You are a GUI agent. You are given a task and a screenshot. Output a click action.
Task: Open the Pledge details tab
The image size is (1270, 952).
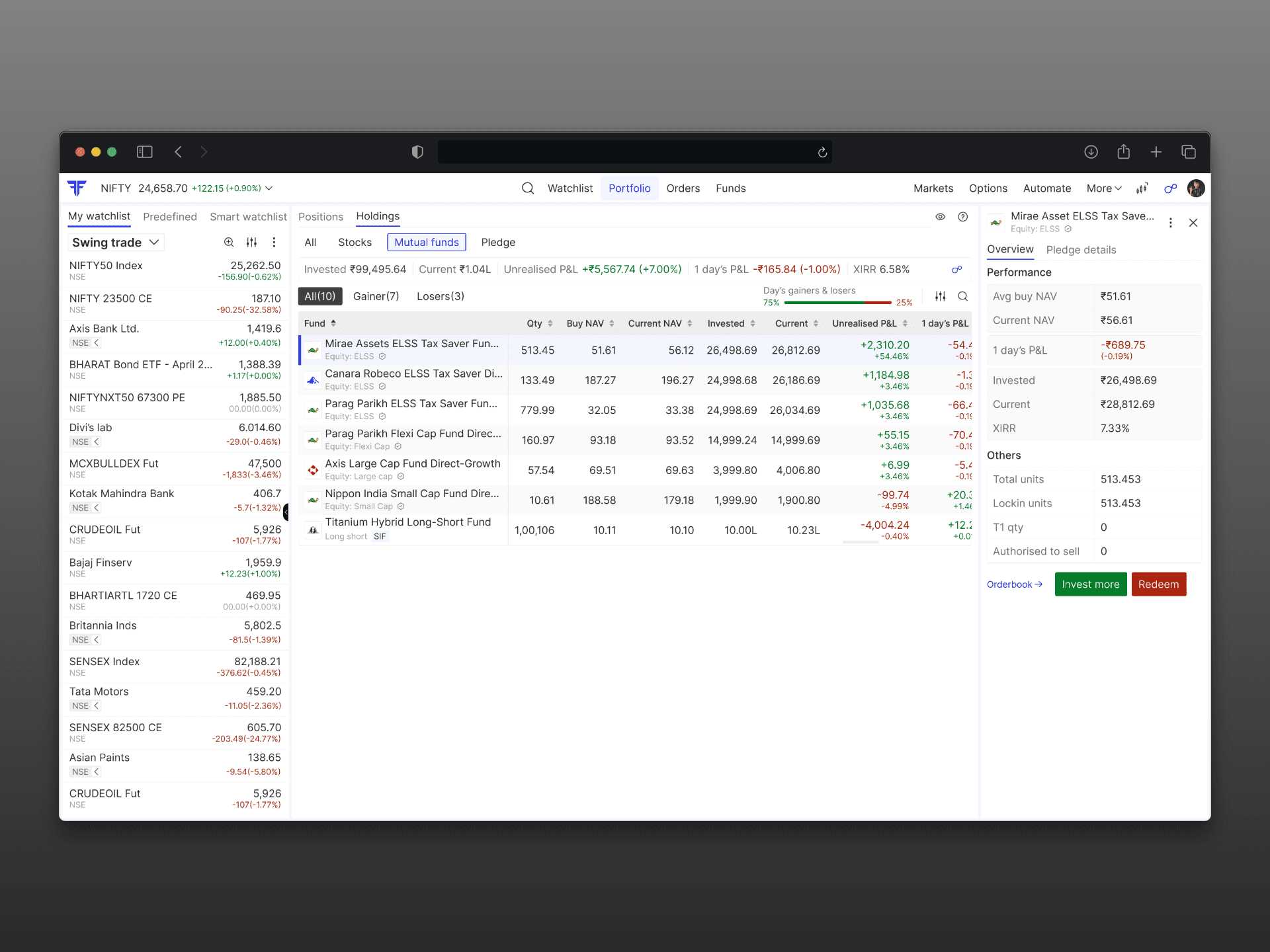click(x=1080, y=250)
